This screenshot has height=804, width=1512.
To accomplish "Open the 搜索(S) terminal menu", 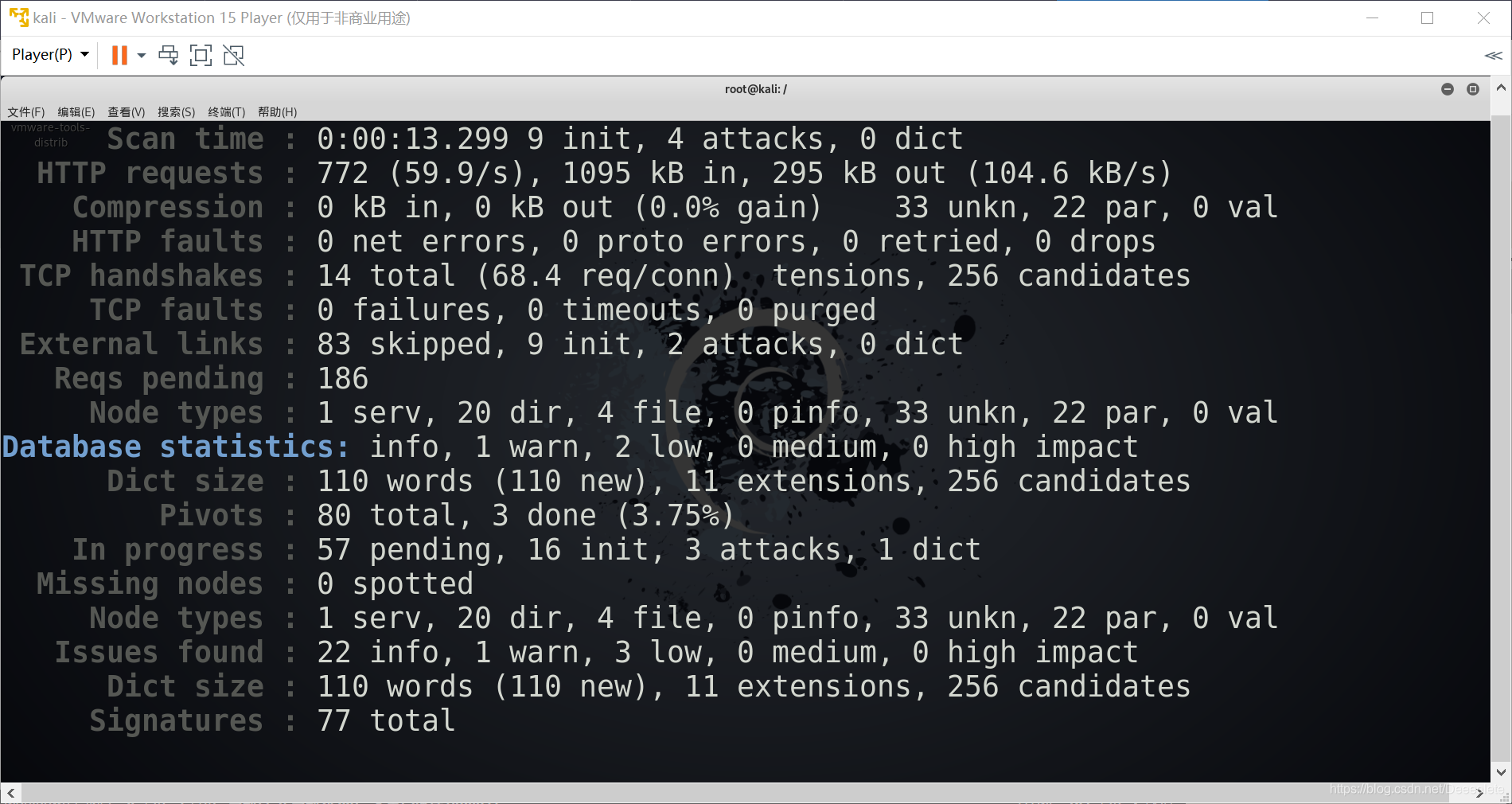I will [177, 112].
